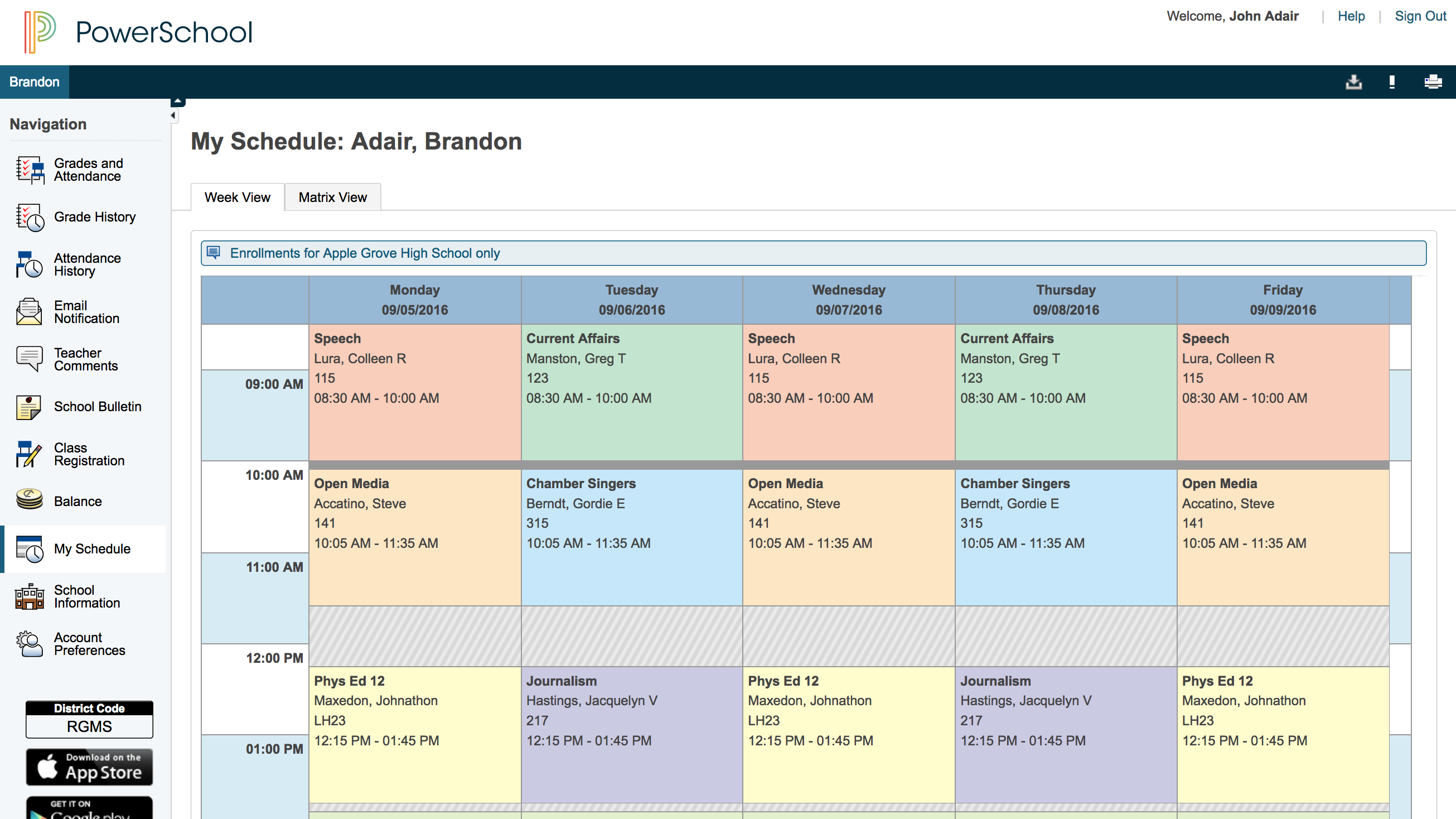This screenshot has height=819, width=1456.
Task: Click the Tuesday 09/06/2016 column header
Action: click(632, 300)
